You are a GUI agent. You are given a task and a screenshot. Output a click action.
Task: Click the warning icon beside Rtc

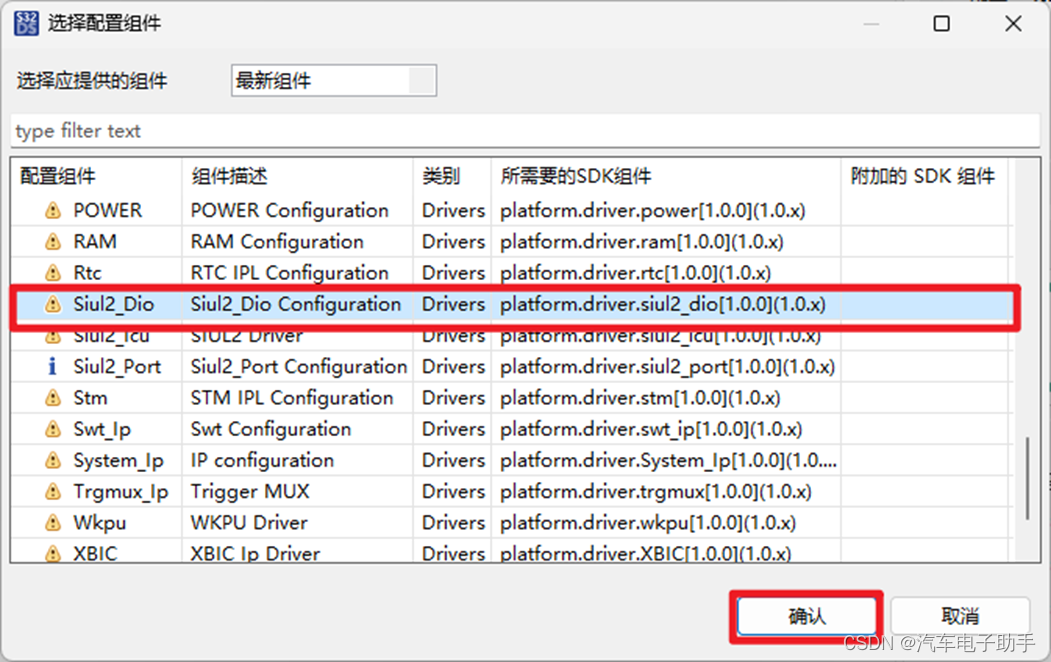click(x=53, y=272)
